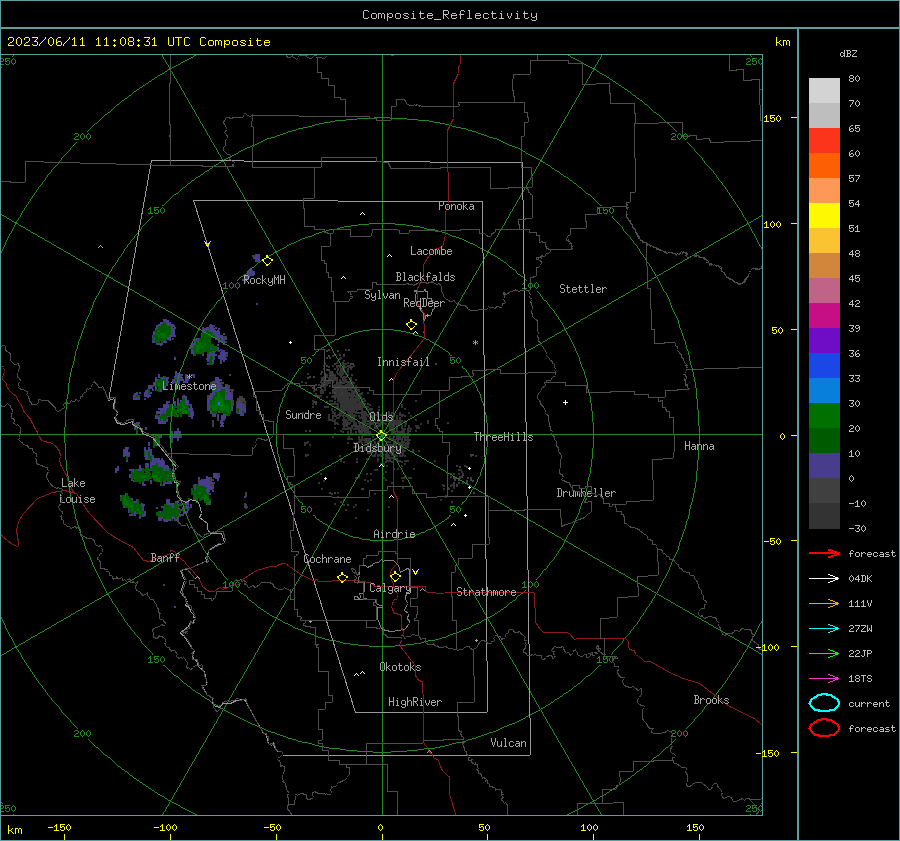
Task: Click the RedDeer city label
Action: point(424,303)
